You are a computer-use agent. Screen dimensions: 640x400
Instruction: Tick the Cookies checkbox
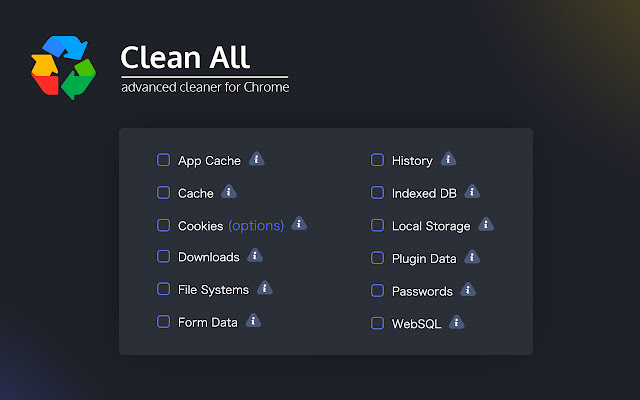(x=163, y=225)
